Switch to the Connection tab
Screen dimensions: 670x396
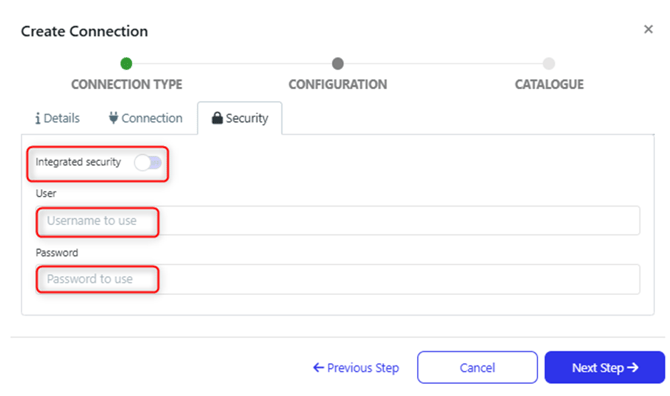tap(145, 118)
